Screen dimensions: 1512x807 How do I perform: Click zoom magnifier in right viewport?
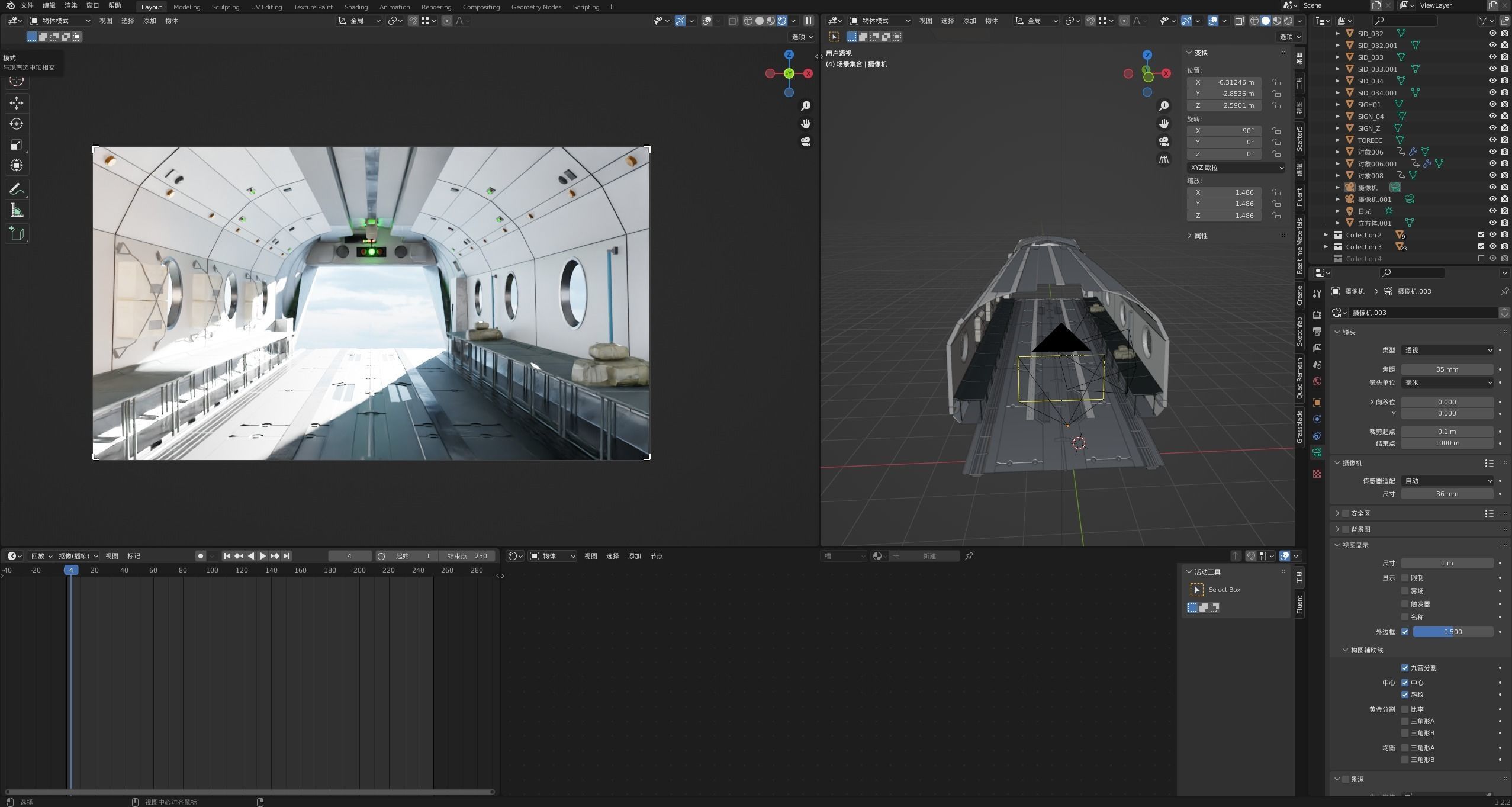point(1164,106)
